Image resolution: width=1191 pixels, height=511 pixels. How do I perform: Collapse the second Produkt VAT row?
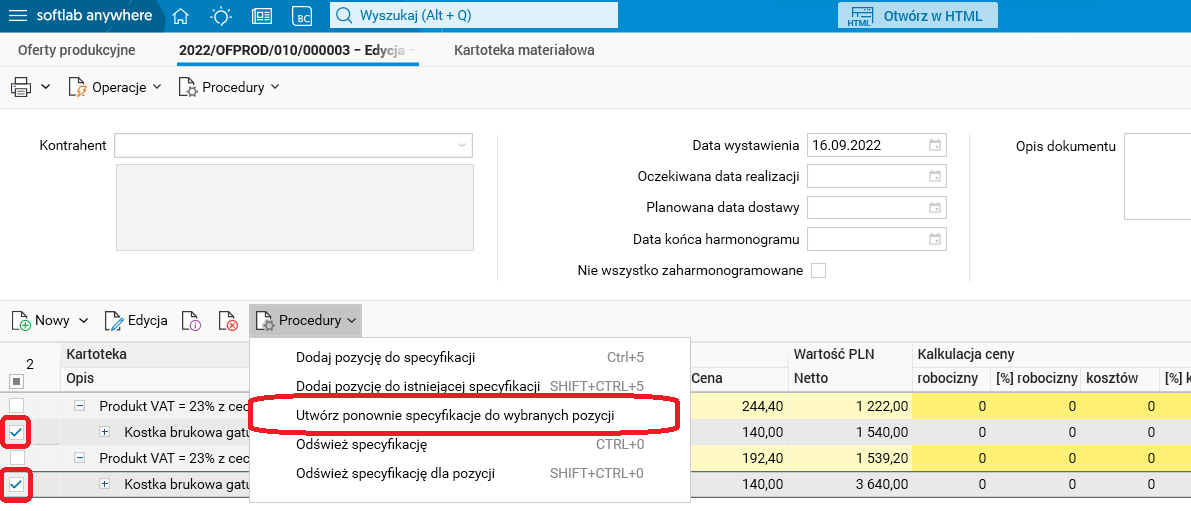point(80,458)
